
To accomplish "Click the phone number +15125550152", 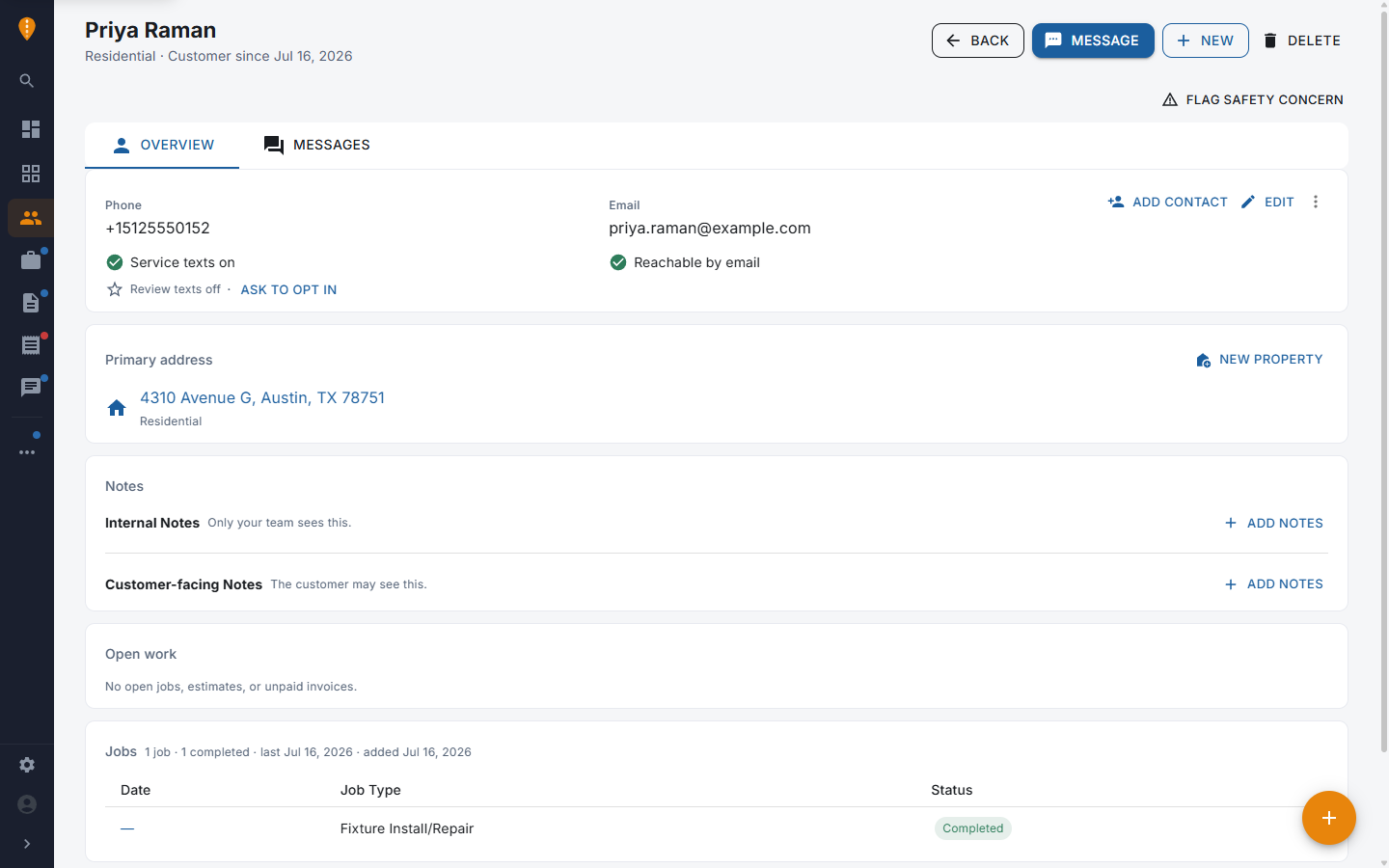I will tap(157, 229).
